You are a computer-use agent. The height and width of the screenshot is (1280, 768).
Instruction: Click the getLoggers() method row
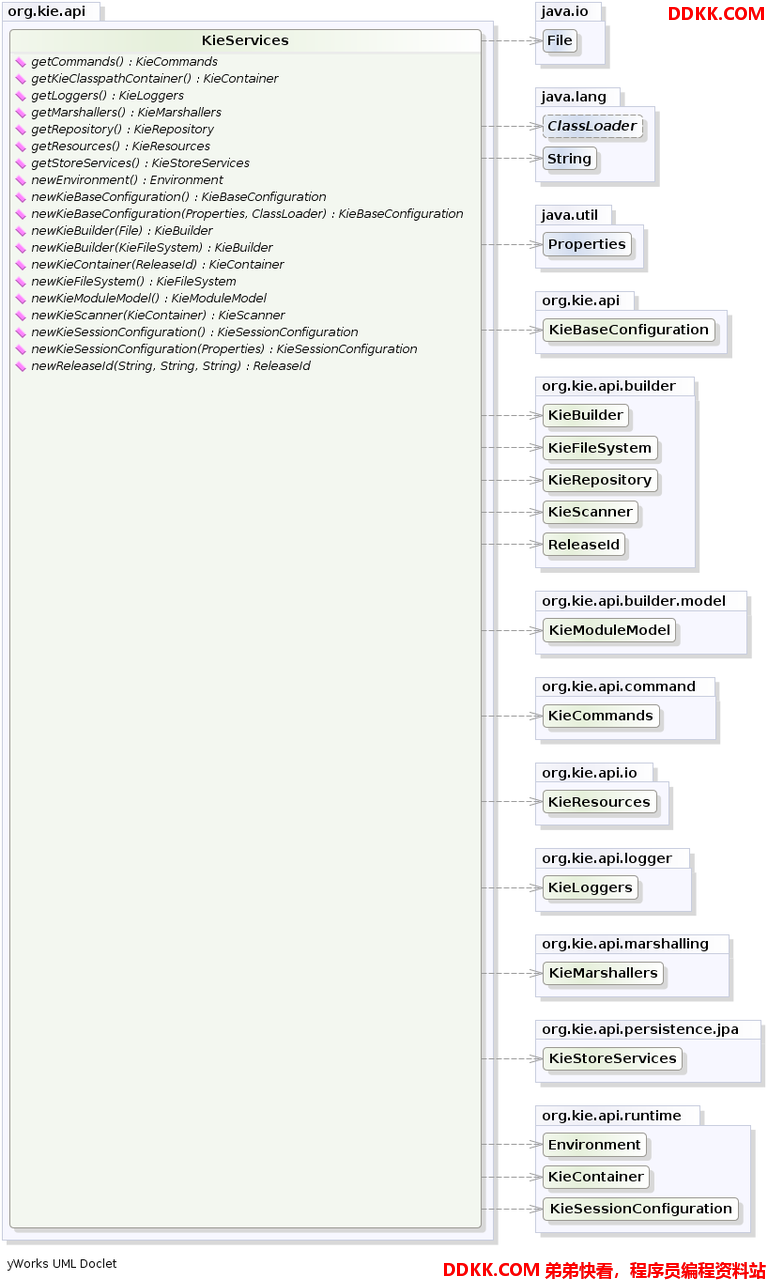(107, 96)
